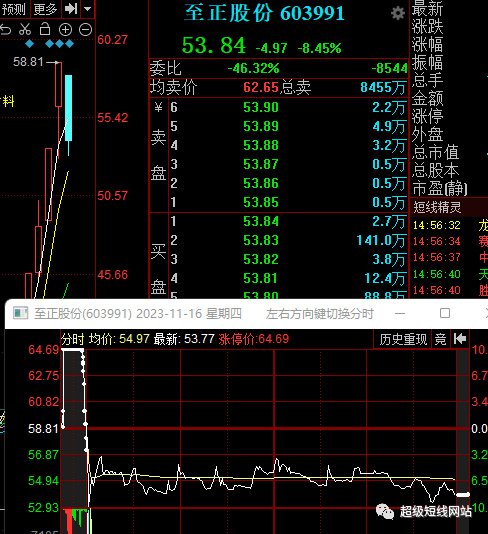Image resolution: width=488 pixels, height=534 pixels.
Task: Click the 历史重现 button
Action: (x=403, y=339)
